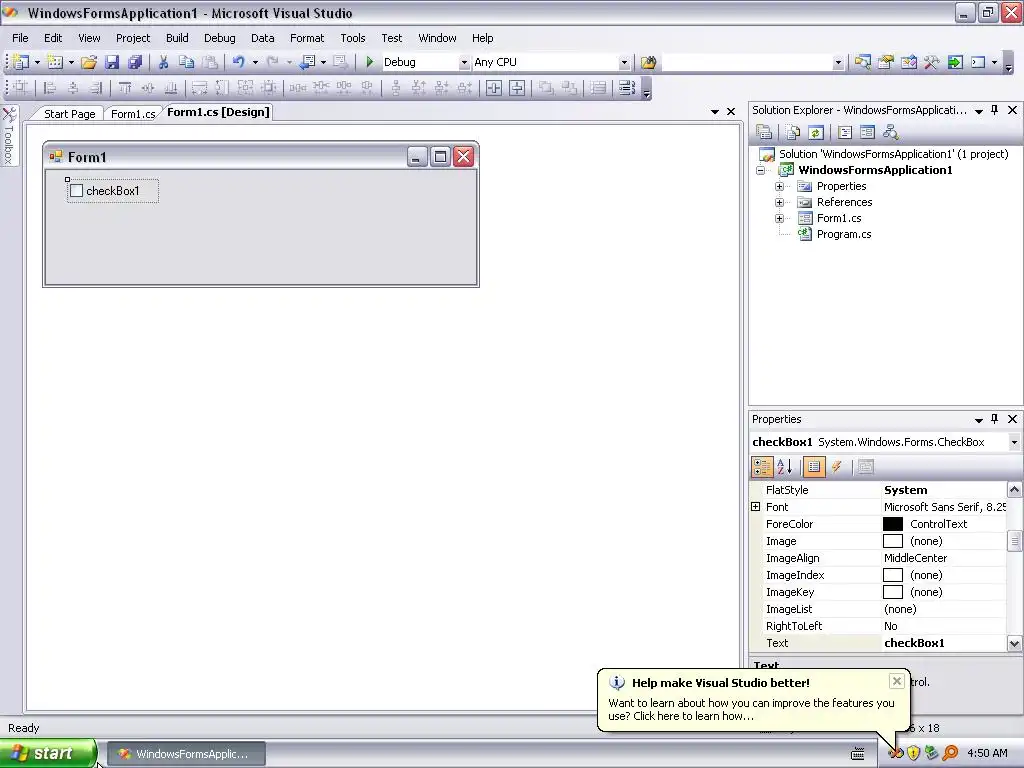Viewport: 1024px width, 768px height.
Task: Expand the Font property
Action: [756, 507]
